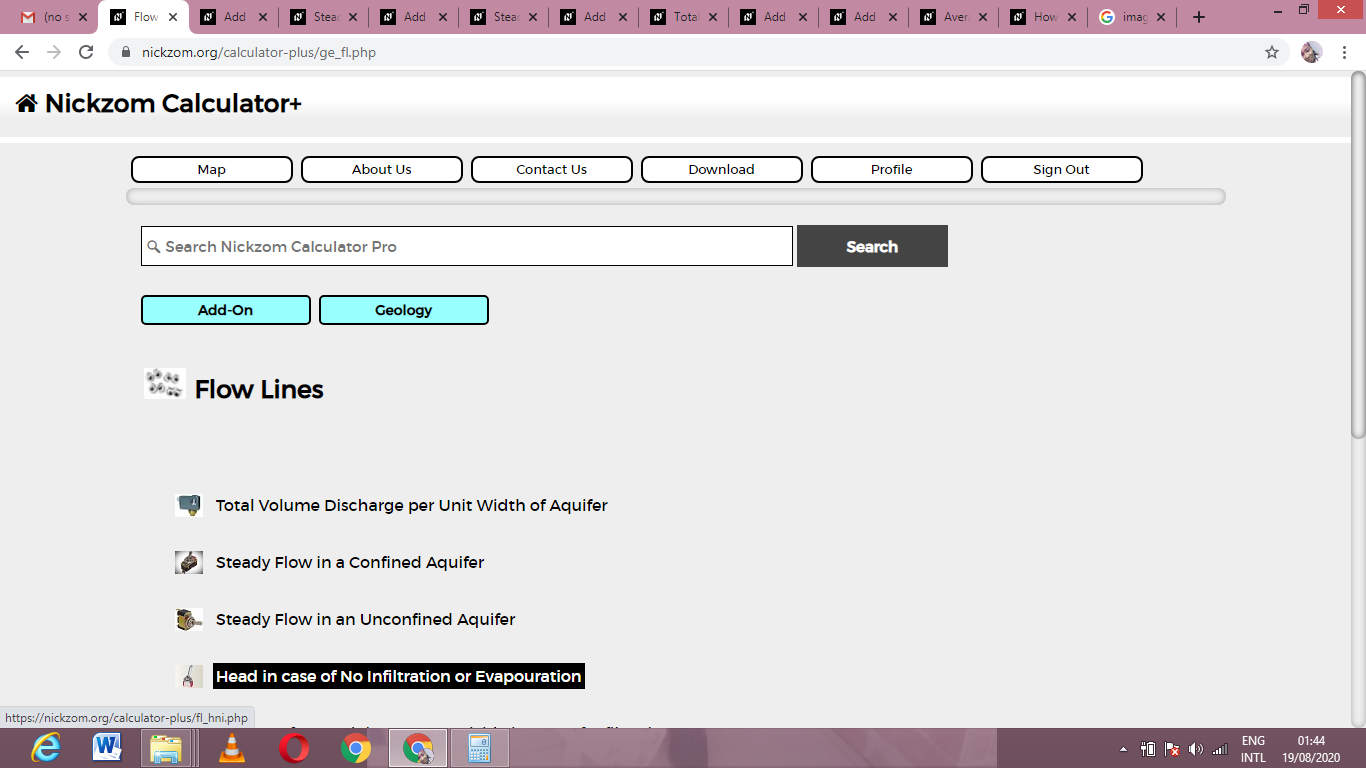
Task: Click the Download button
Action: tap(722, 170)
